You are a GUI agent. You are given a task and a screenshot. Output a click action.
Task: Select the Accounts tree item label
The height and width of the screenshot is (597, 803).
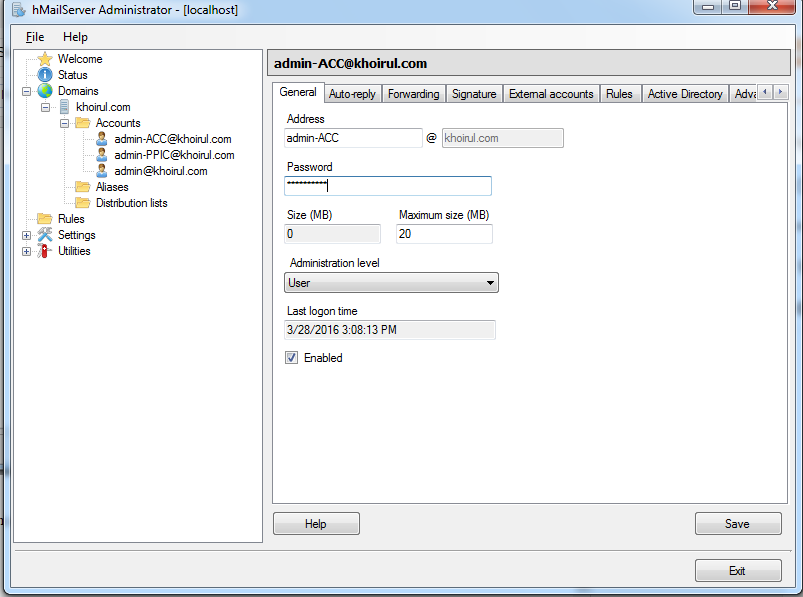(x=118, y=123)
